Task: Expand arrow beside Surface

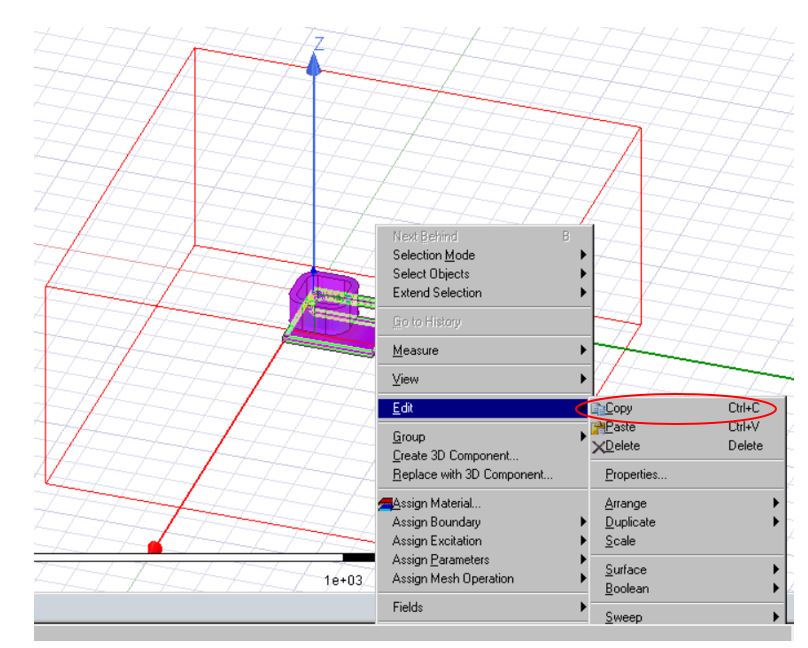Action: click(x=776, y=570)
